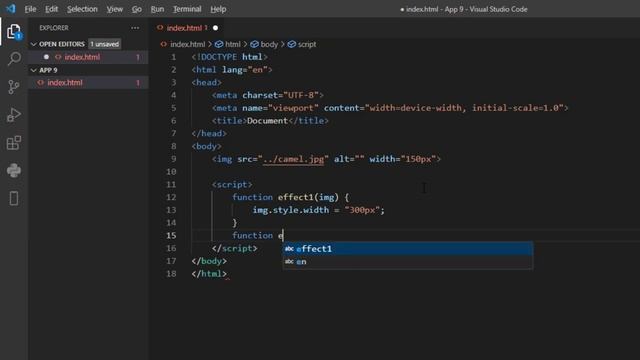Click 'effect1(img)' on line 12
This screenshot has width=640, height=360.
click(308, 197)
